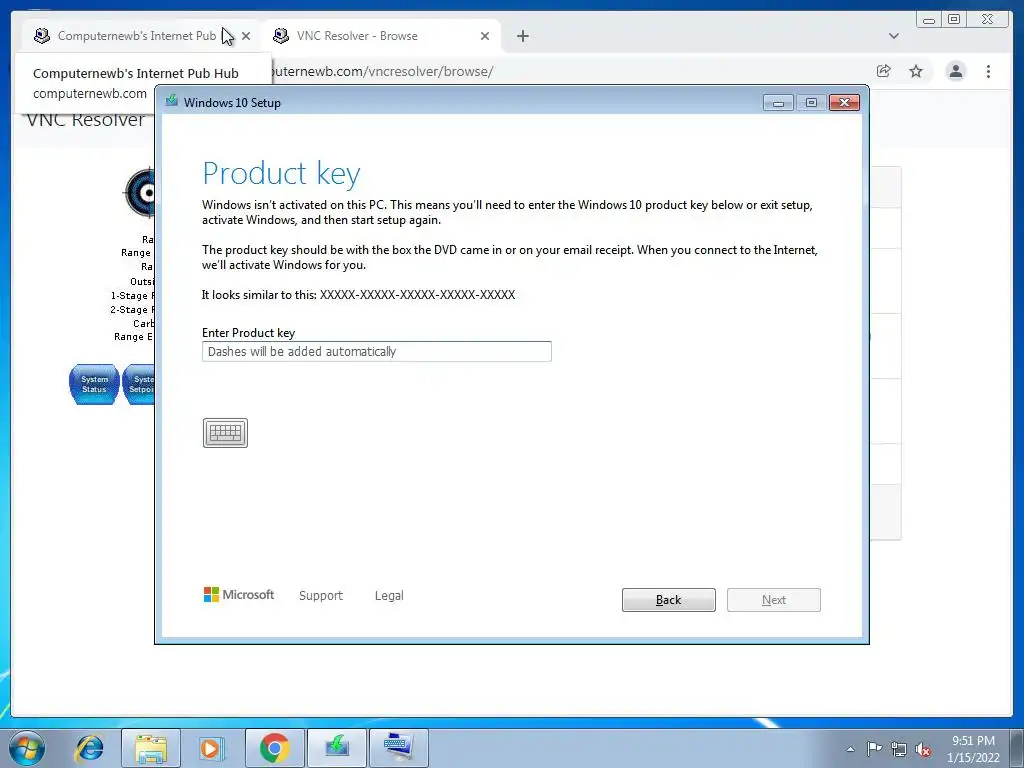
Task: Close the Computernewb's Internet Pub tab
Action: coord(246,36)
